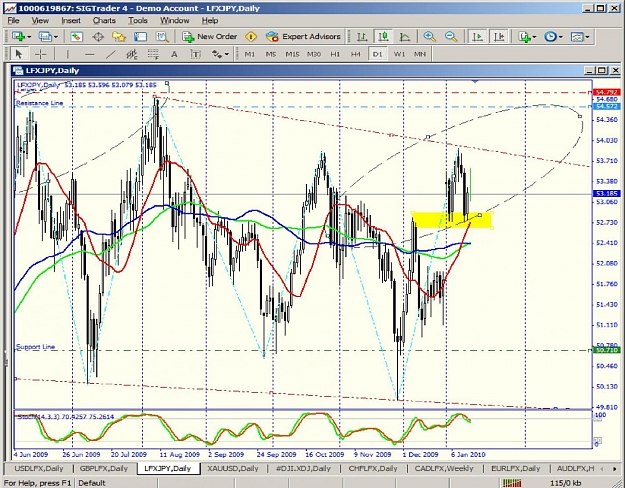This screenshot has width=625, height=488.
Task: Open the View menu
Action: click(40, 21)
